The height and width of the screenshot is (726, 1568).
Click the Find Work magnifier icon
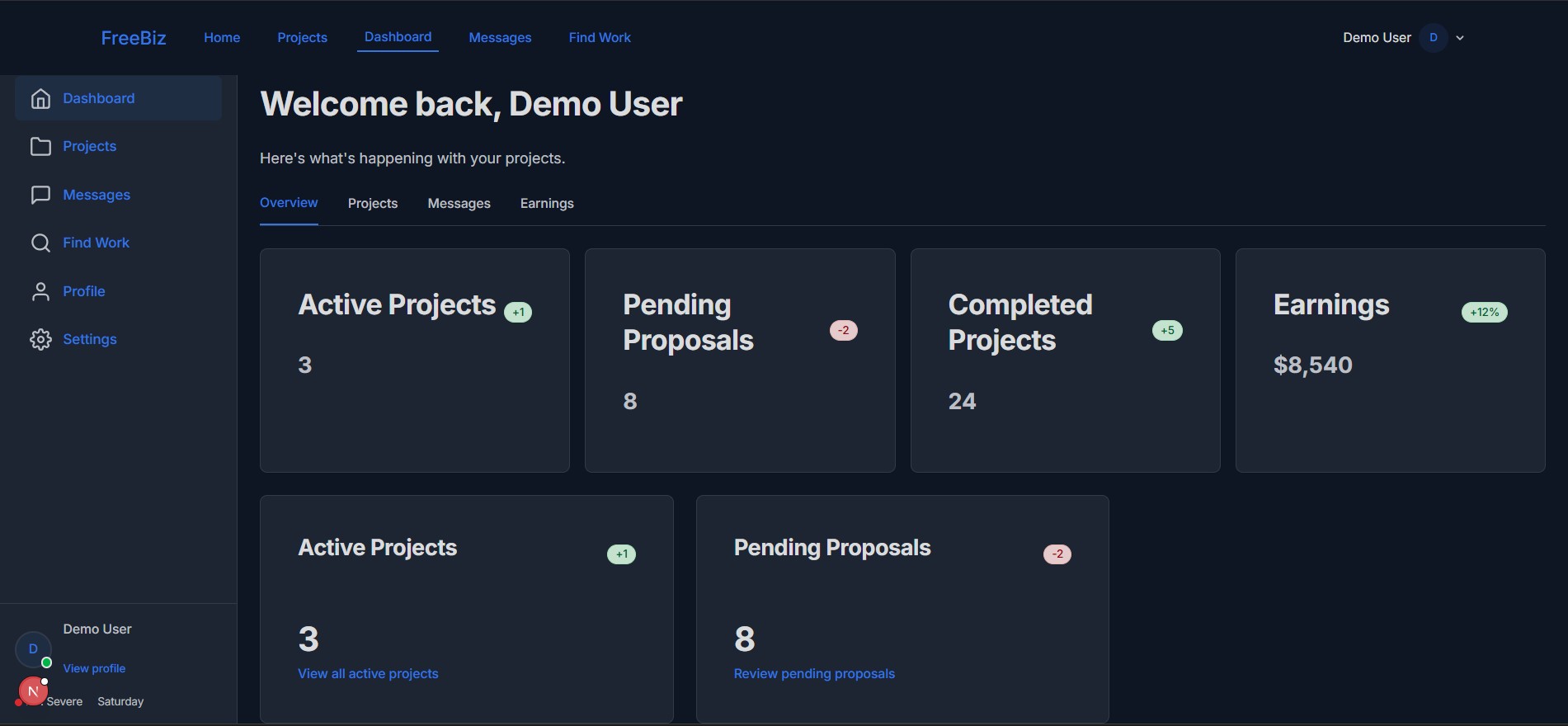[40, 243]
